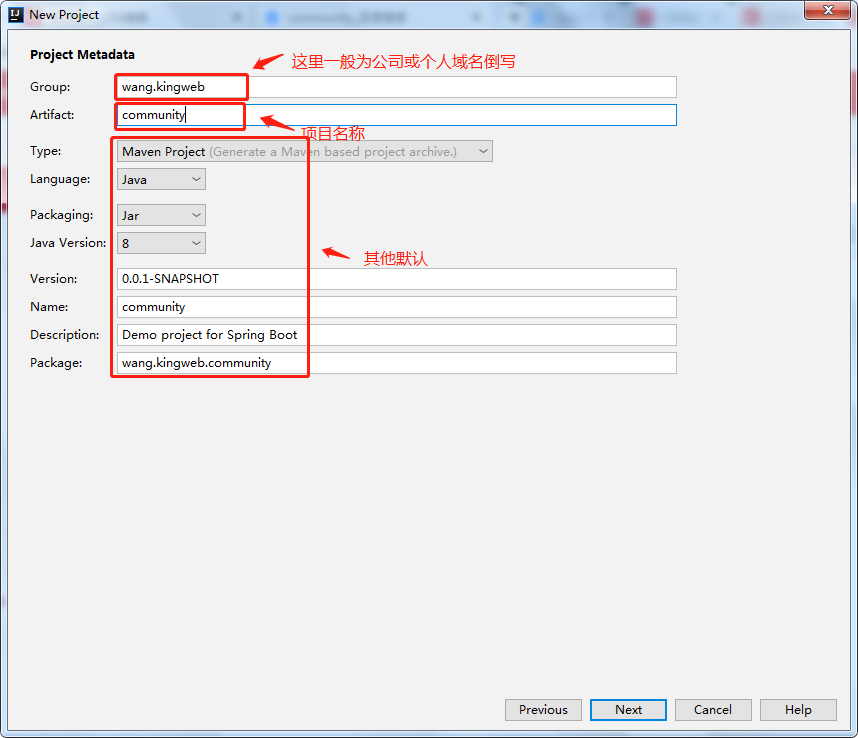Click the Project Metadata heading
Image resolution: width=858 pixels, height=738 pixels.
pyautogui.click(x=83, y=55)
